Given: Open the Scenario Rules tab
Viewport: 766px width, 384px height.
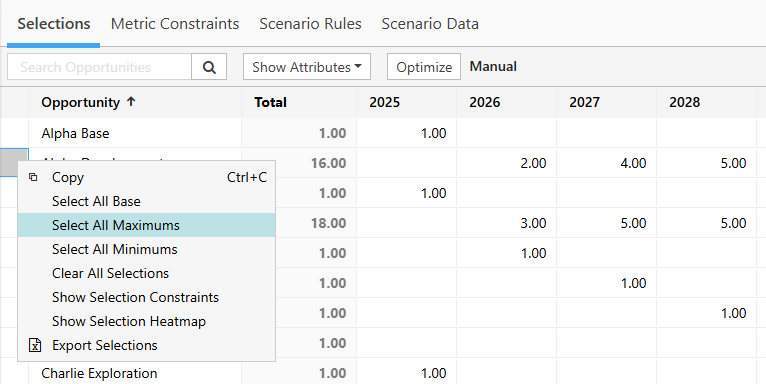Looking at the screenshot, I should (x=310, y=24).
